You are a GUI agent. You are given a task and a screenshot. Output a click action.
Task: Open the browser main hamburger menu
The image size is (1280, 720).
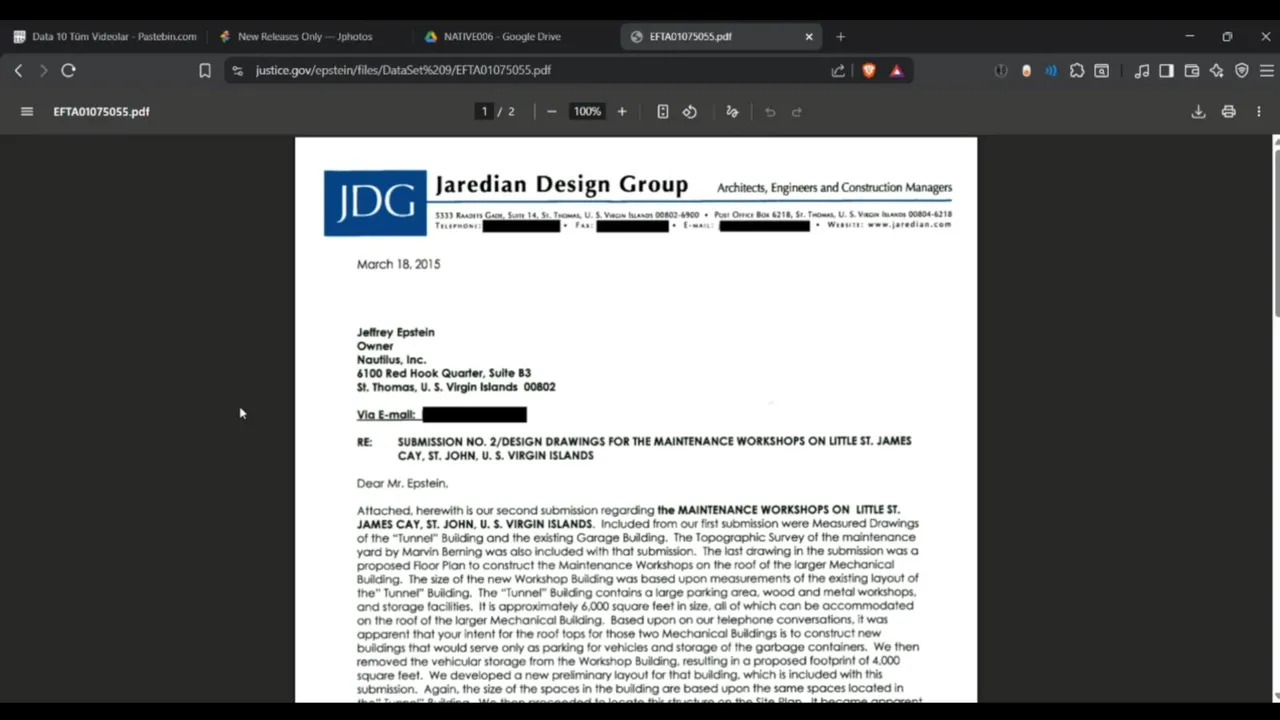pyautogui.click(x=1267, y=70)
